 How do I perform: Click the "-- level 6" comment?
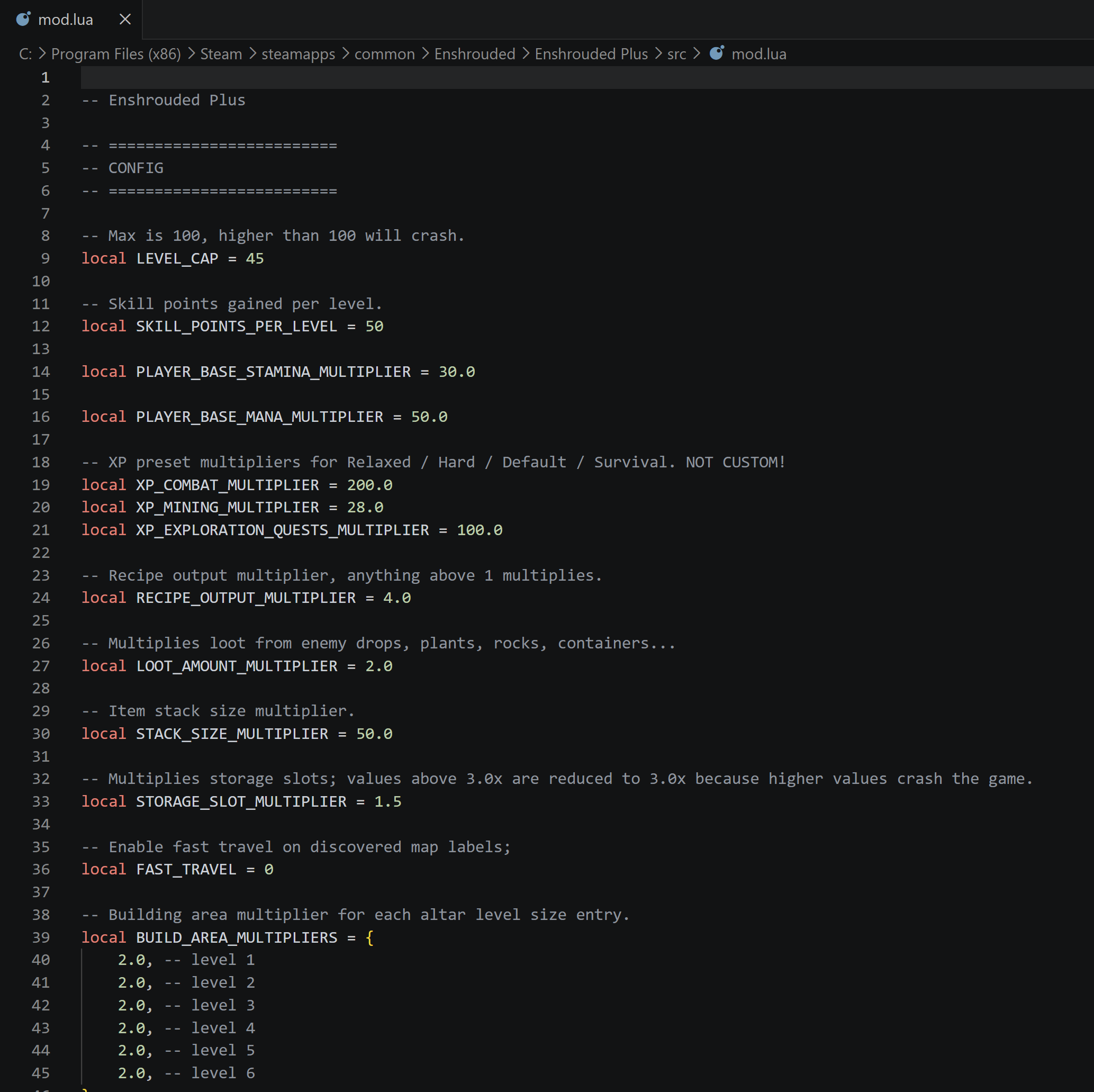[210, 1073]
